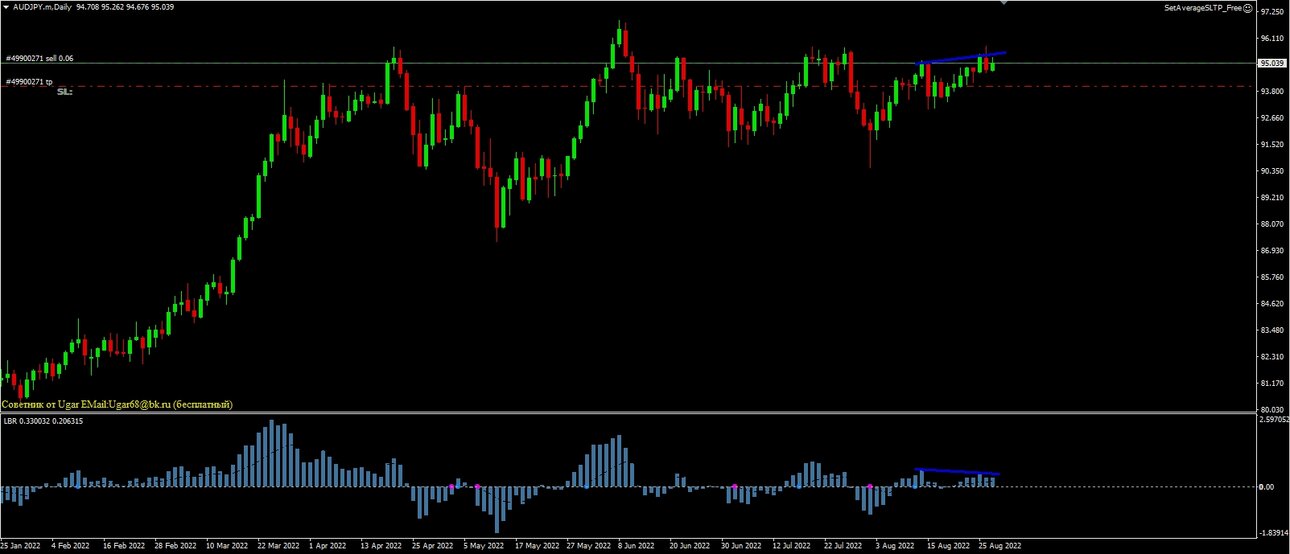The height and width of the screenshot is (554, 1290).
Task: Click the 96.110 price scale value
Action: pos(1273,38)
